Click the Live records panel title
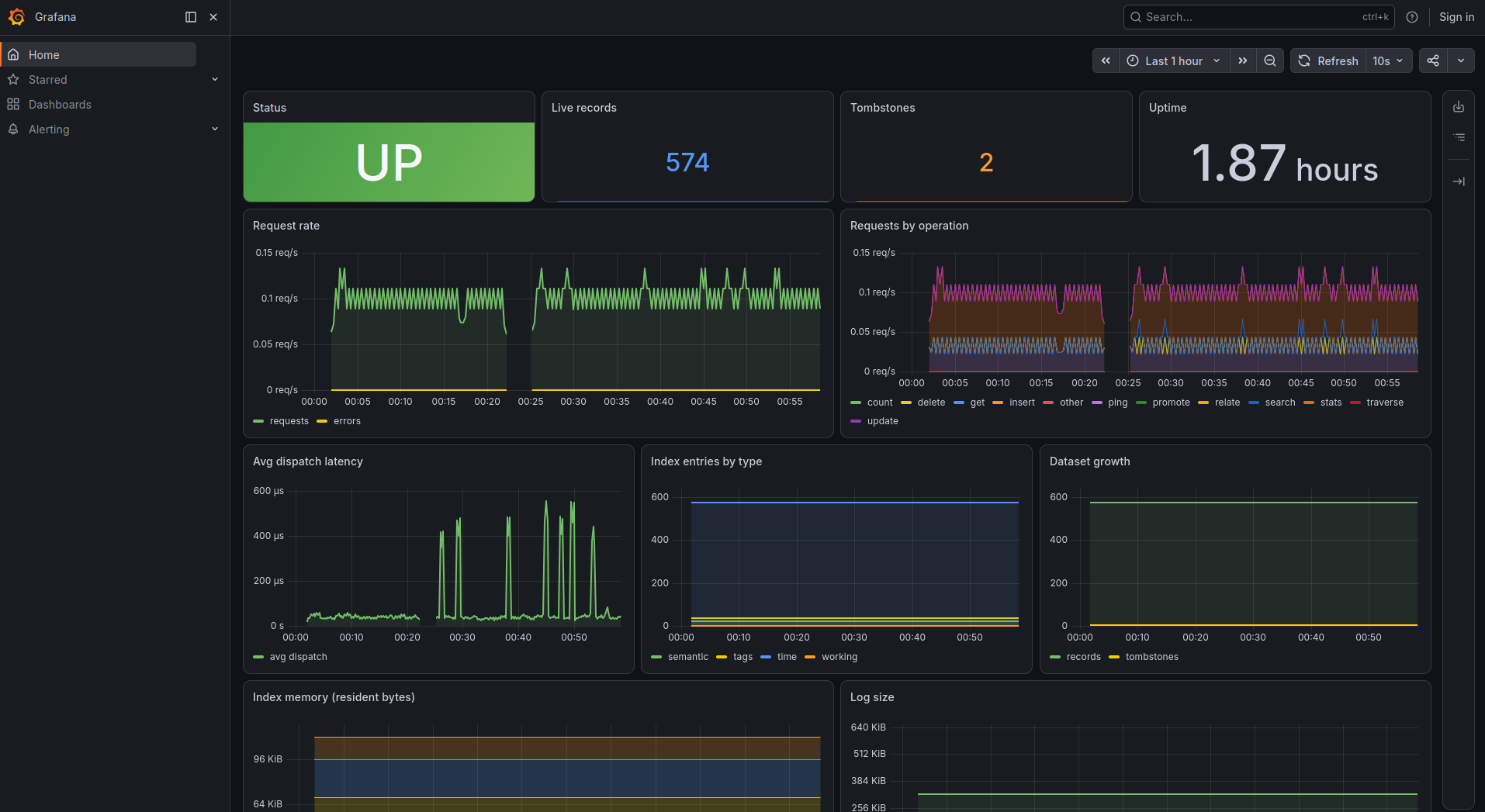Viewport: 1485px width, 812px height. [584, 108]
